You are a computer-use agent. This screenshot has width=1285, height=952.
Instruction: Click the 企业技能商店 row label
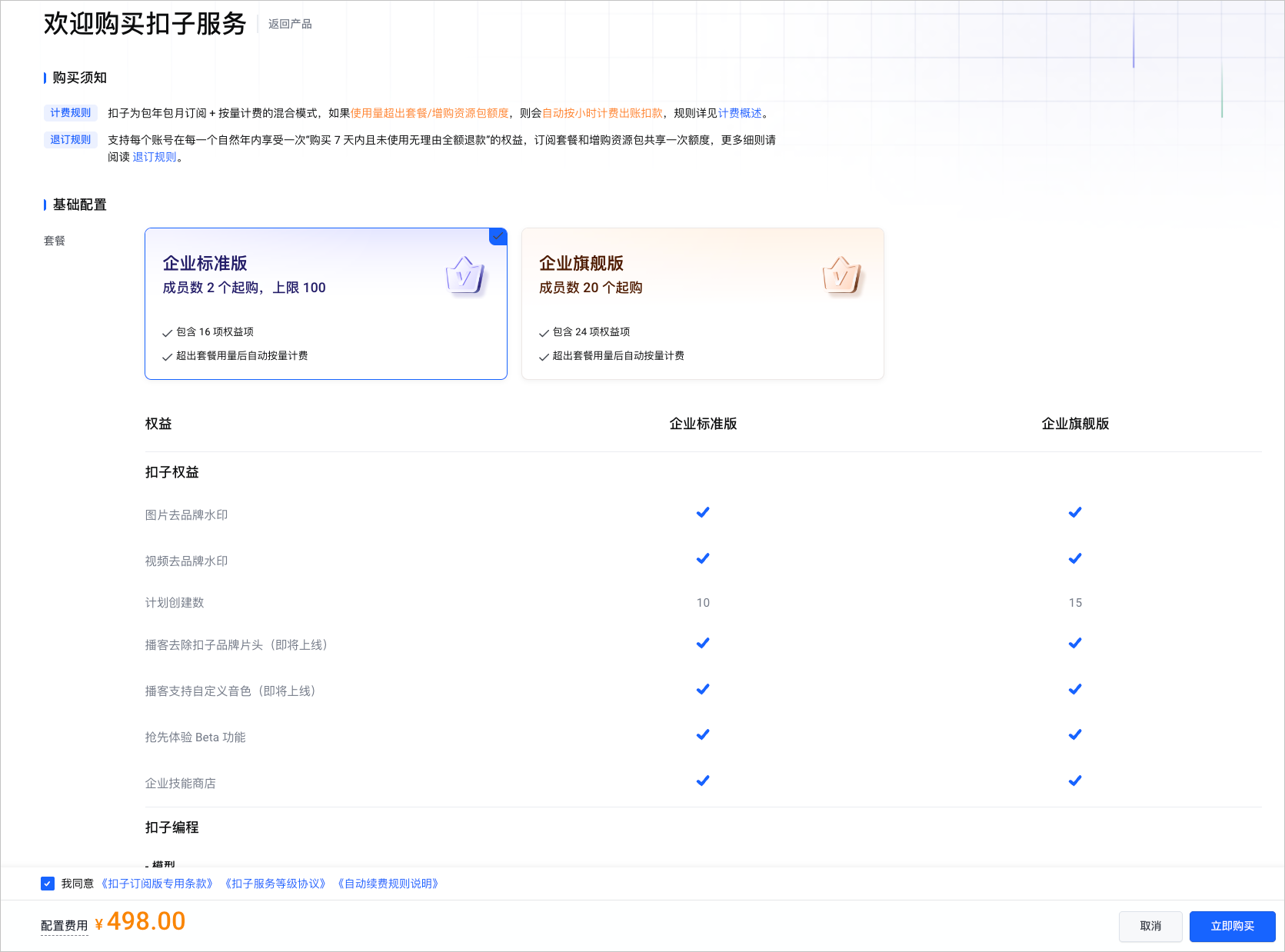181,784
